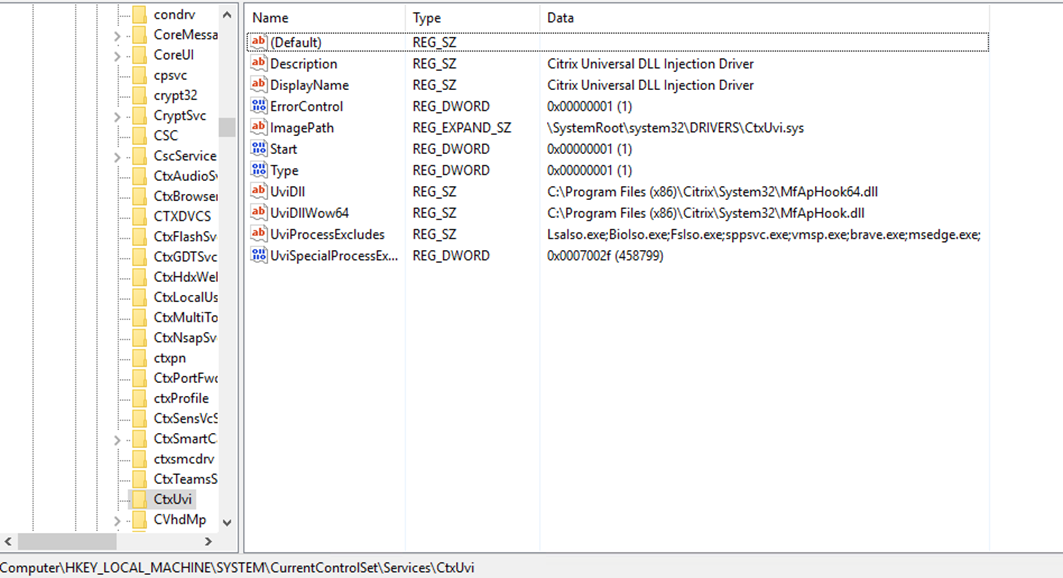Click the DWORD icon beside UviSpecialProcessEx...
The height and width of the screenshot is (578, 1063).
pos(258,255)
